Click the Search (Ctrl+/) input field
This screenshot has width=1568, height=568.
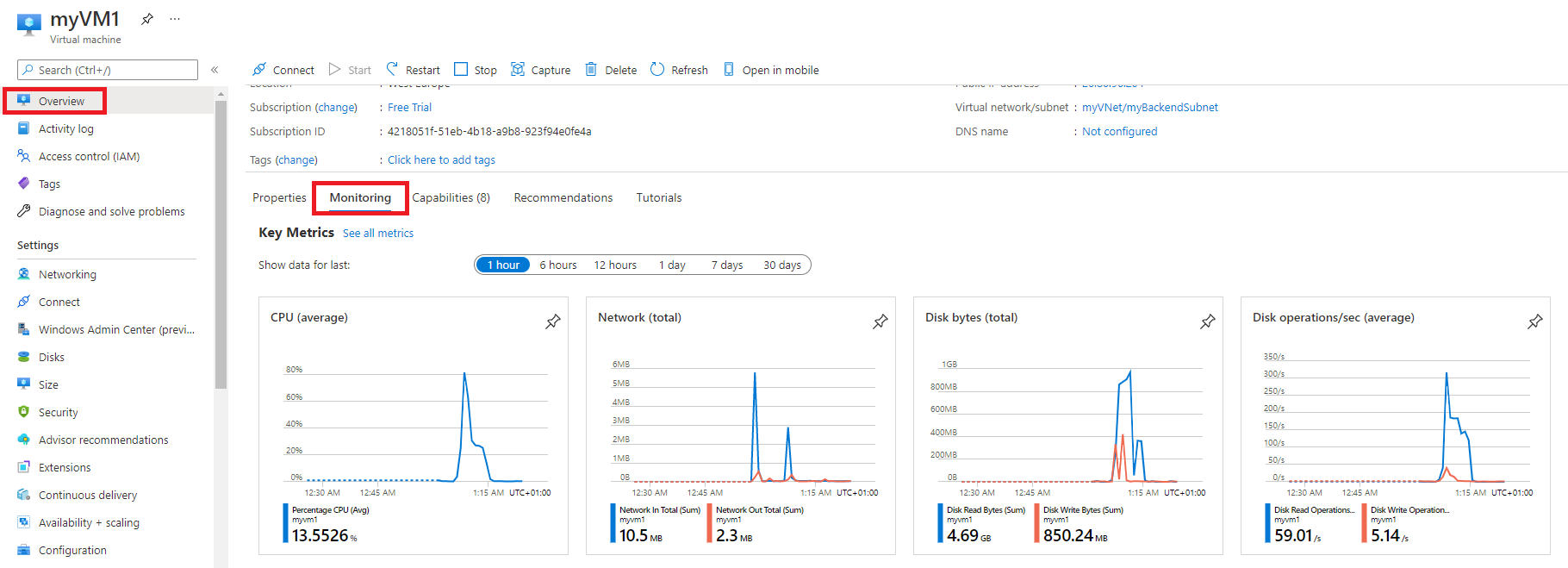click(x=108, y=70)
